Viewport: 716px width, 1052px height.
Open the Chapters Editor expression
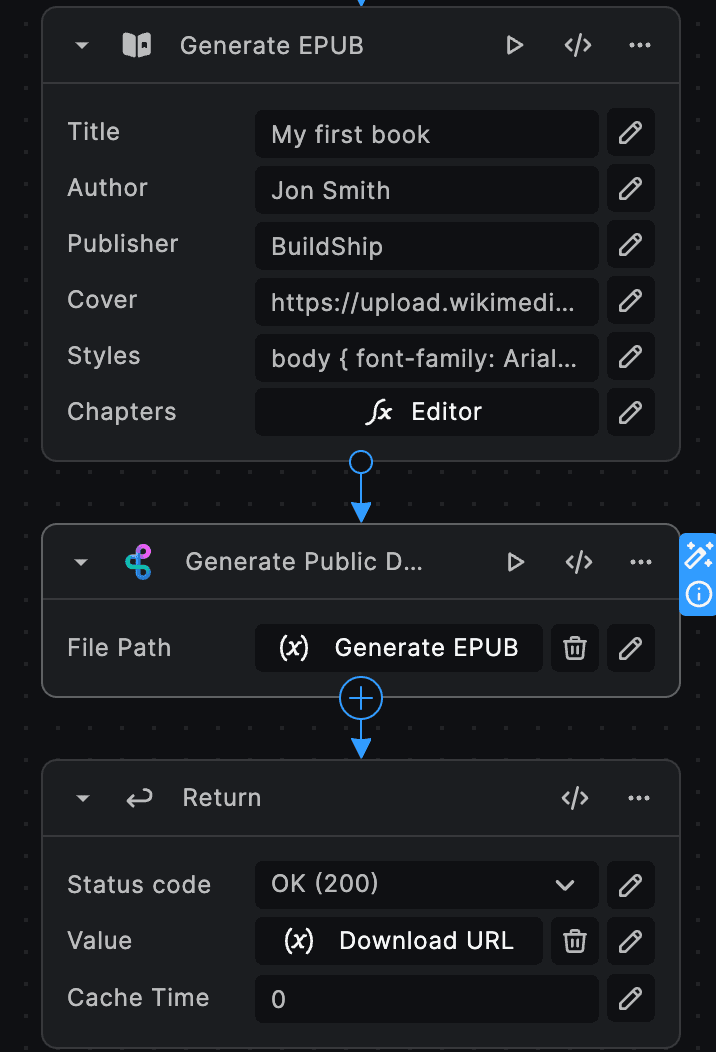(x=426, y=412)
